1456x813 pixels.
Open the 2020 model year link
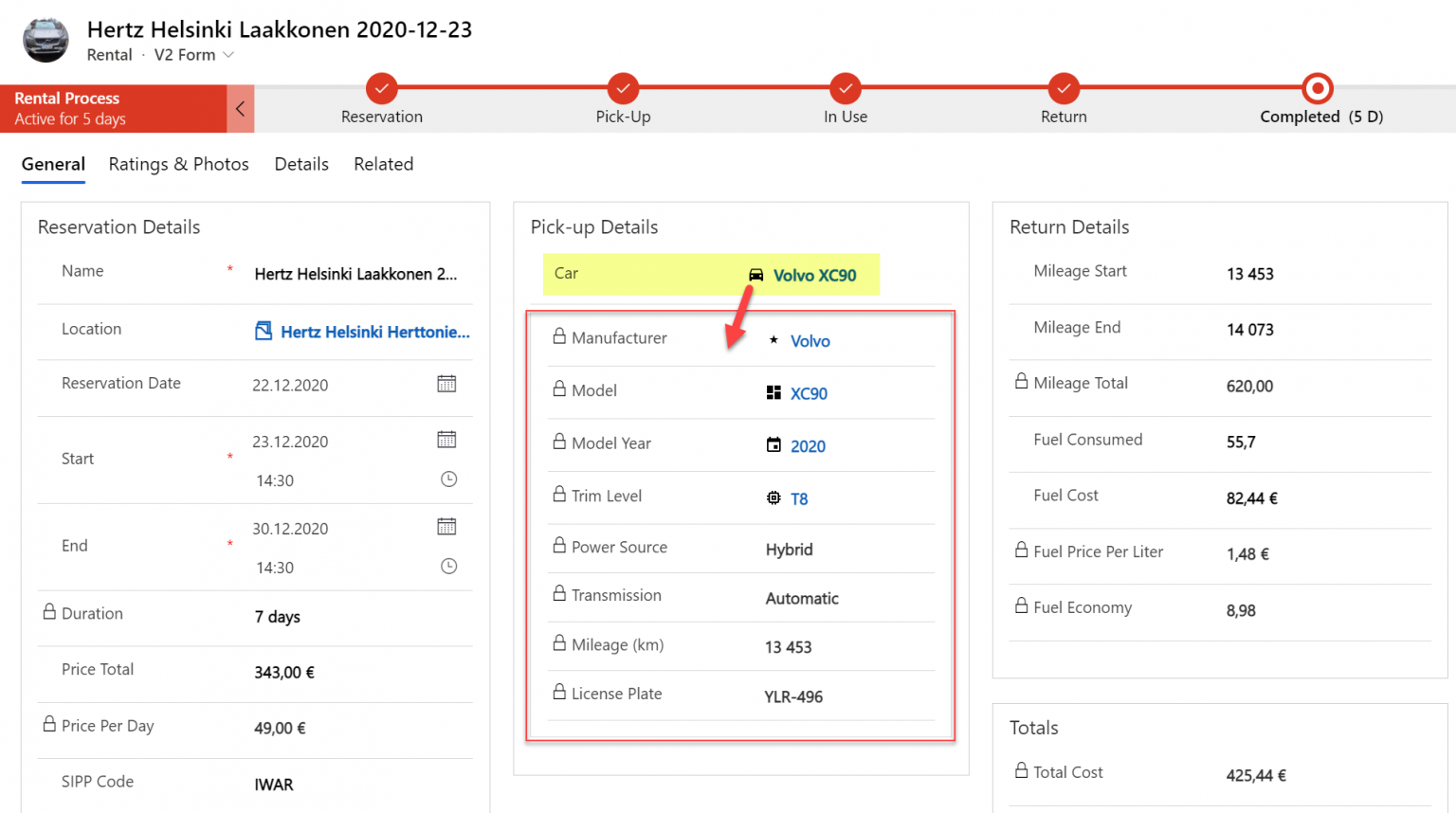click(808, 446)
